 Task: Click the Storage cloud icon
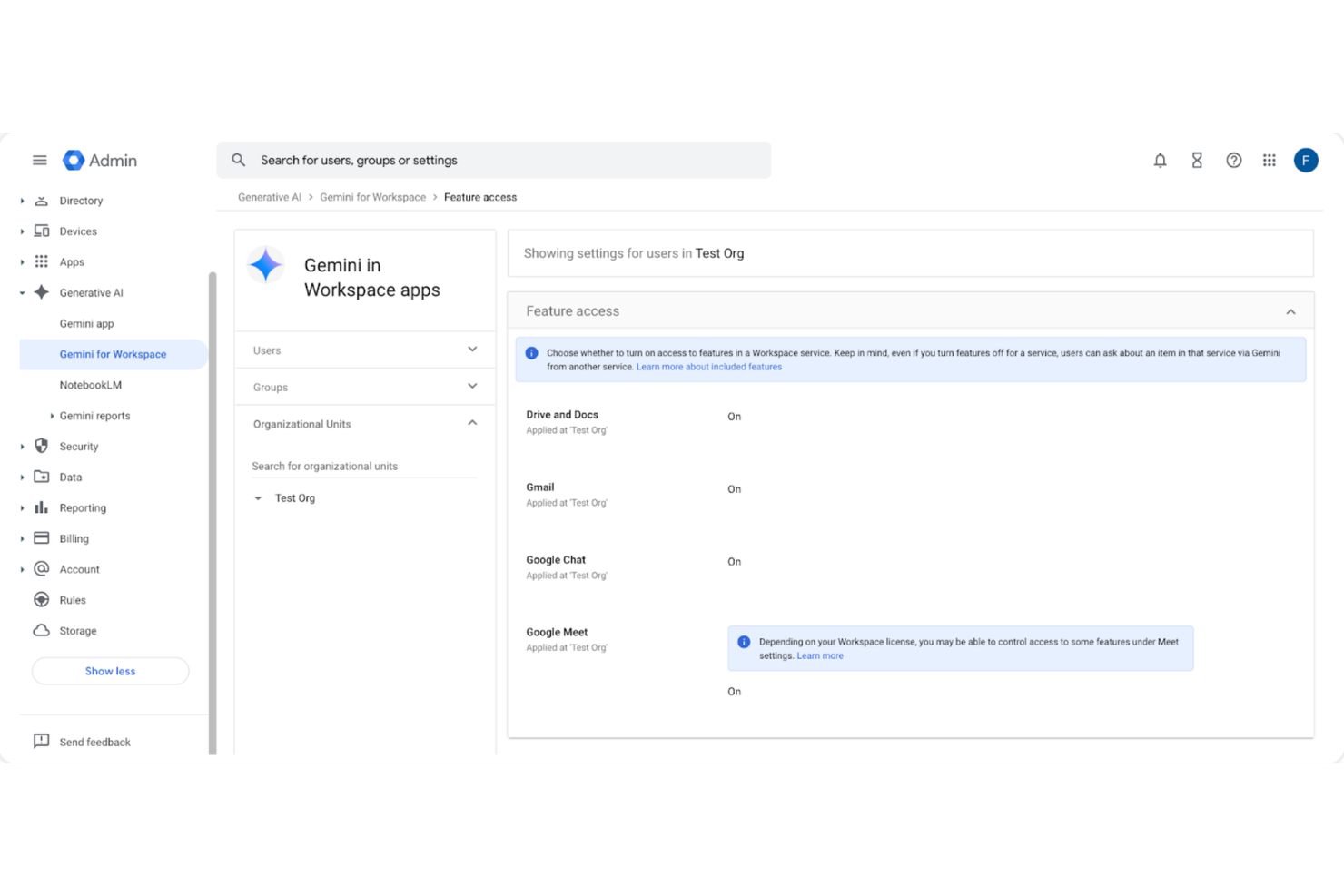pyautogui.click(x=42, y=631)
